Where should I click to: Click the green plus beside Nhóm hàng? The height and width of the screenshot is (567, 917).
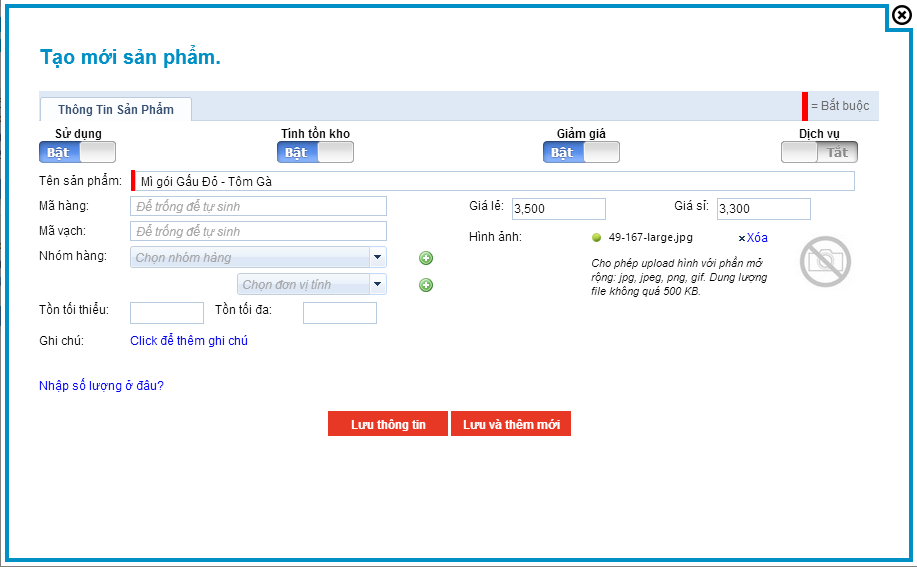pyautogui.click(x=426, y=258)
